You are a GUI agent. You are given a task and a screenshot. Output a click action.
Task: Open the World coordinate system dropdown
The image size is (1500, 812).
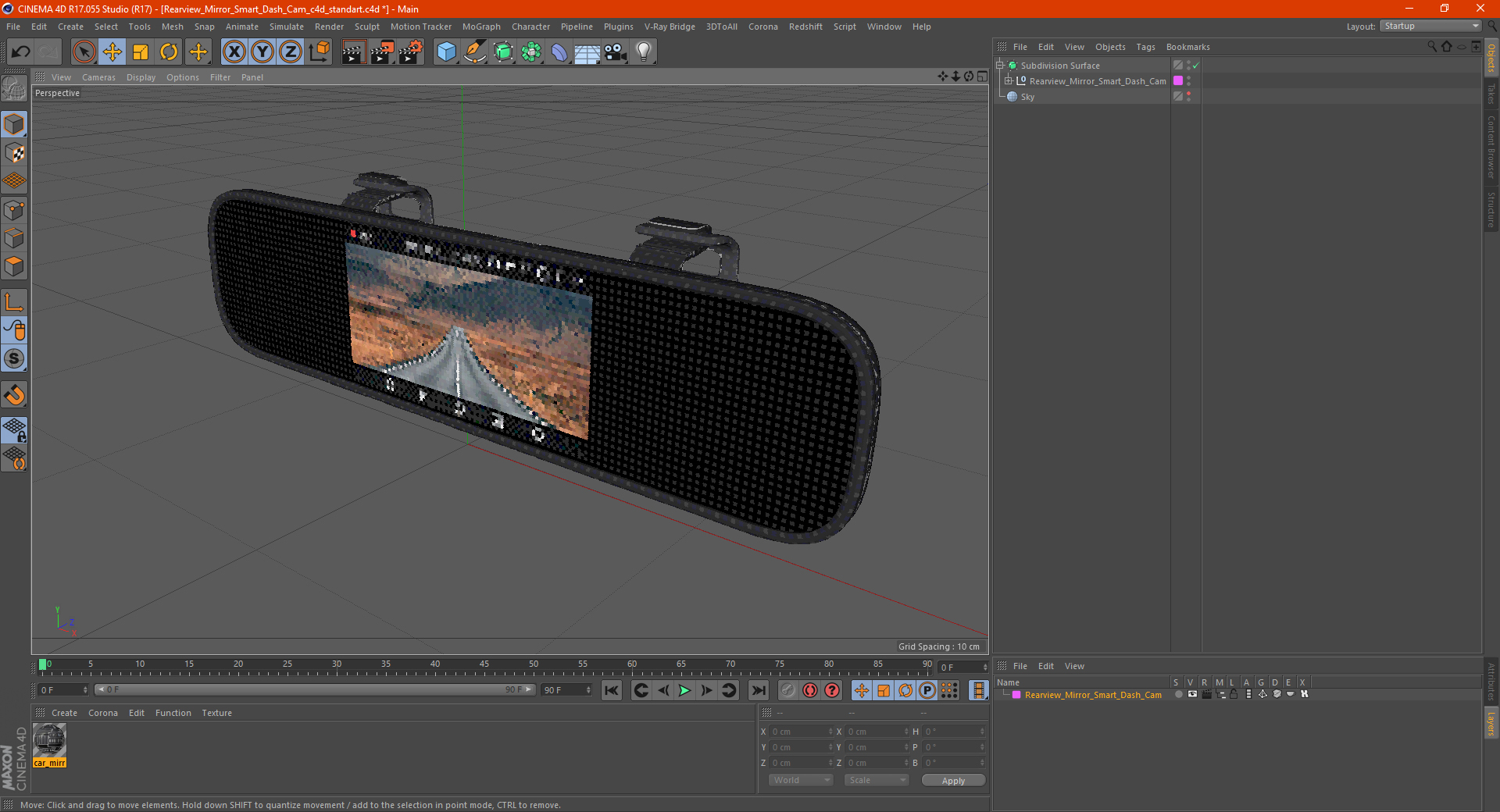pos(801,780)
